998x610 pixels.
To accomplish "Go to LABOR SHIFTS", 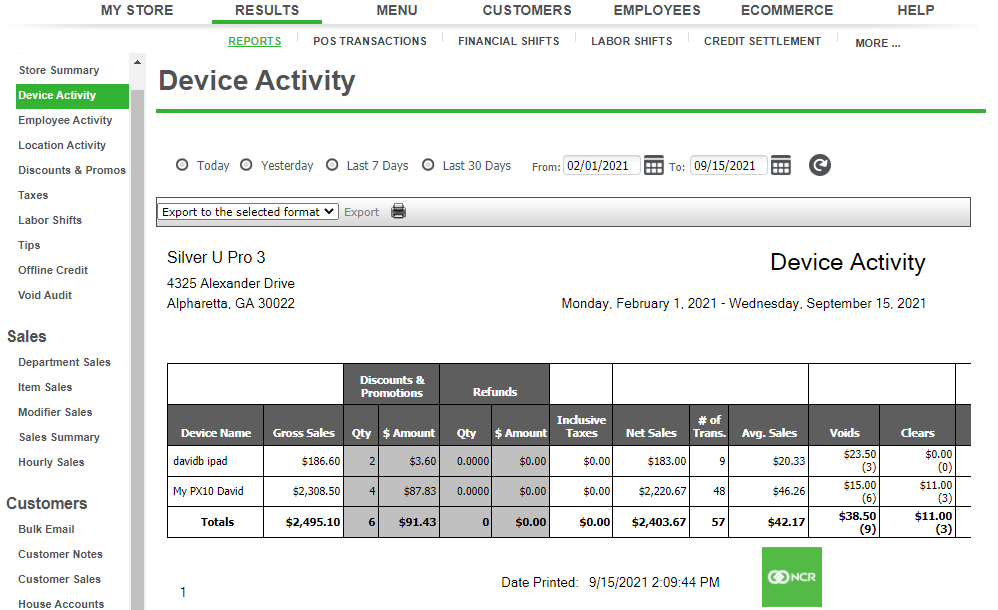I will point(631,41).
